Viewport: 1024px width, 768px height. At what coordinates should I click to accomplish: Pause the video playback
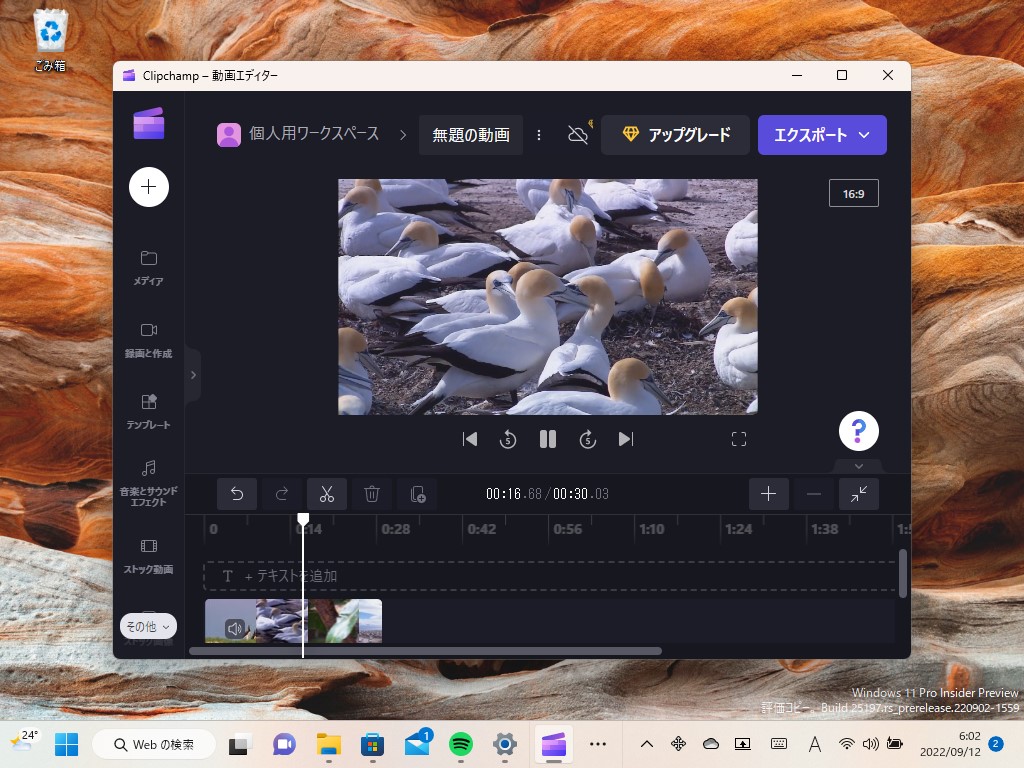pos(547,439)
